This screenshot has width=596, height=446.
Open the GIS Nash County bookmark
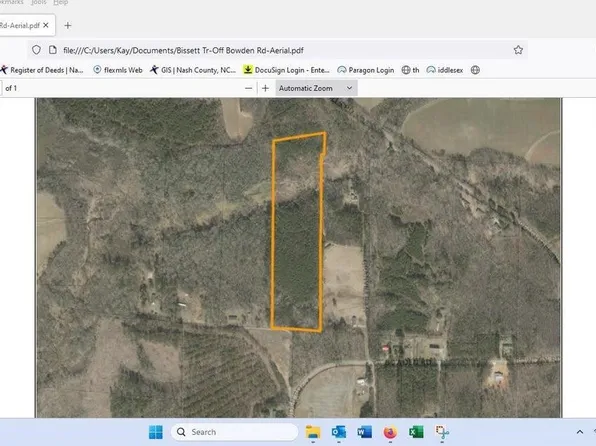click(193, 70)
